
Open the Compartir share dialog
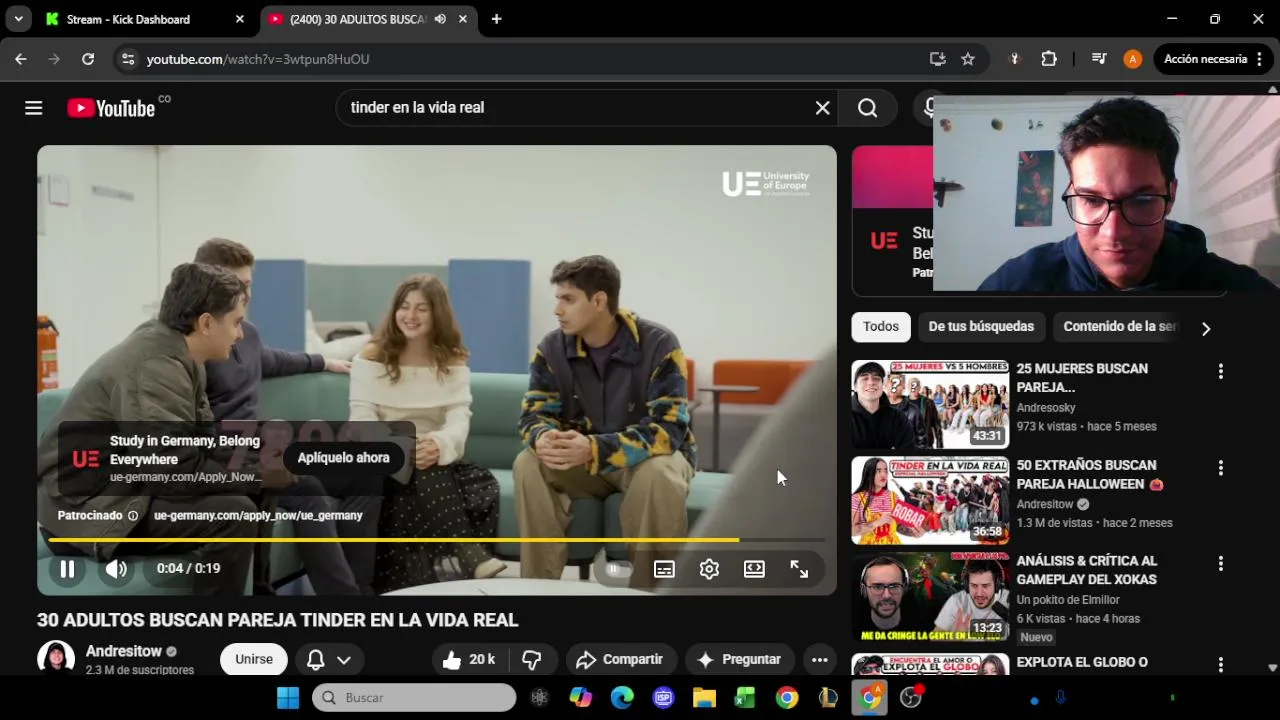coord(621,660)
